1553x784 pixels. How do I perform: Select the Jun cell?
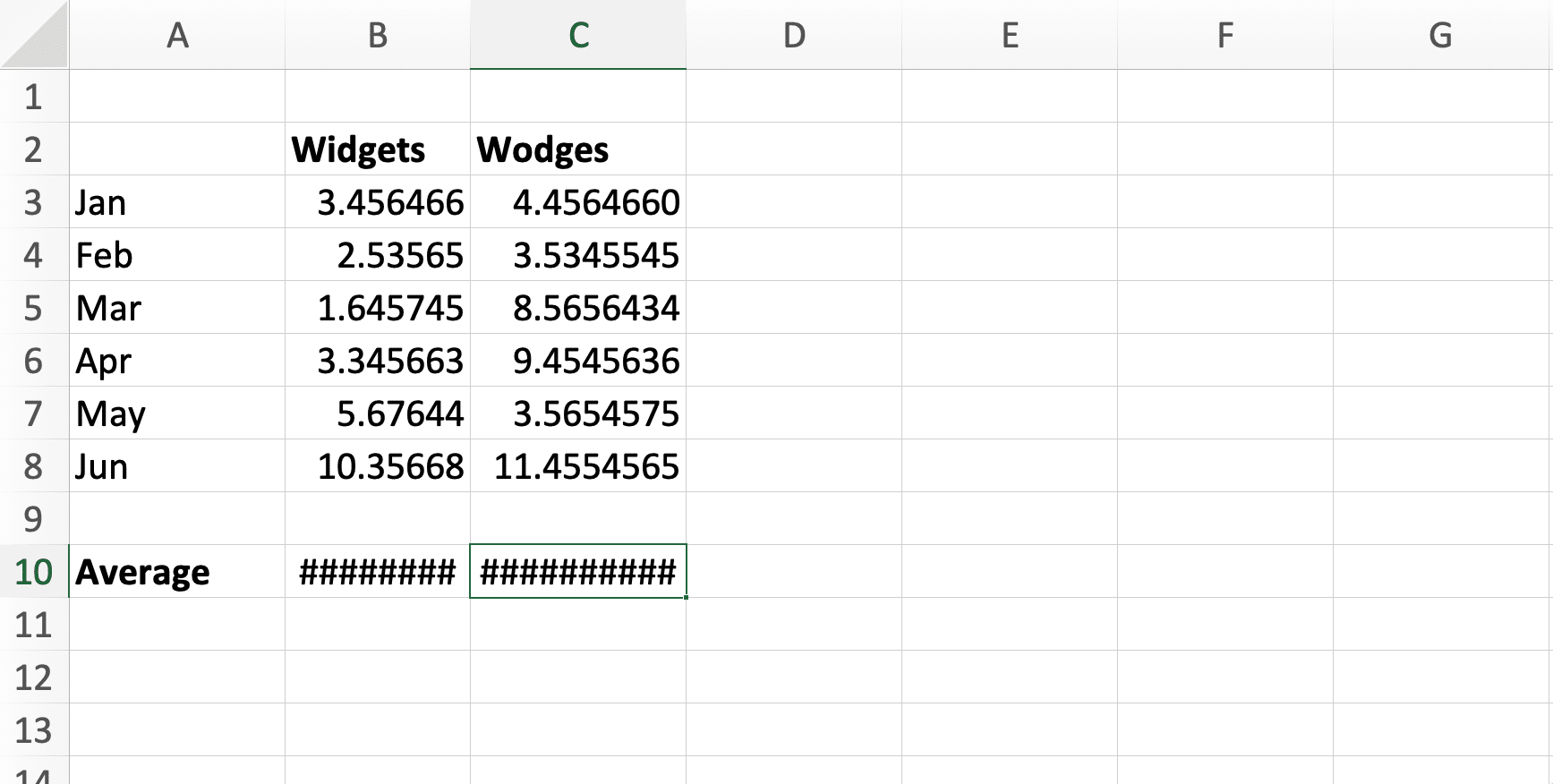tap(177, 465)
